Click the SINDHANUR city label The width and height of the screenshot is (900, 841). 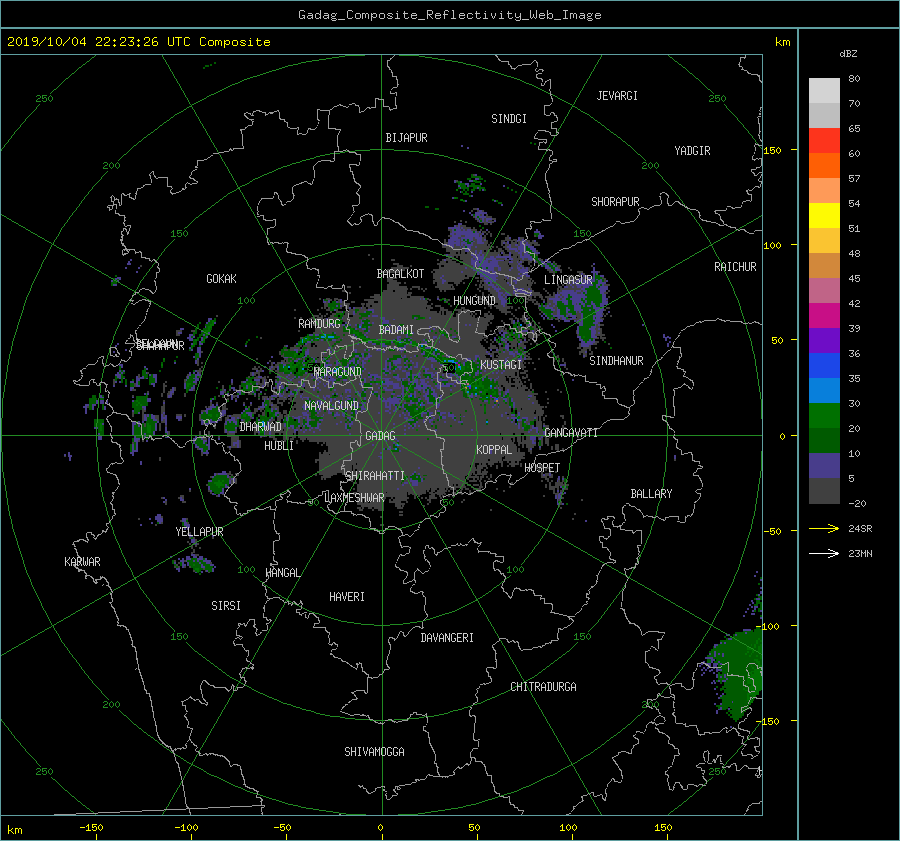616,361
